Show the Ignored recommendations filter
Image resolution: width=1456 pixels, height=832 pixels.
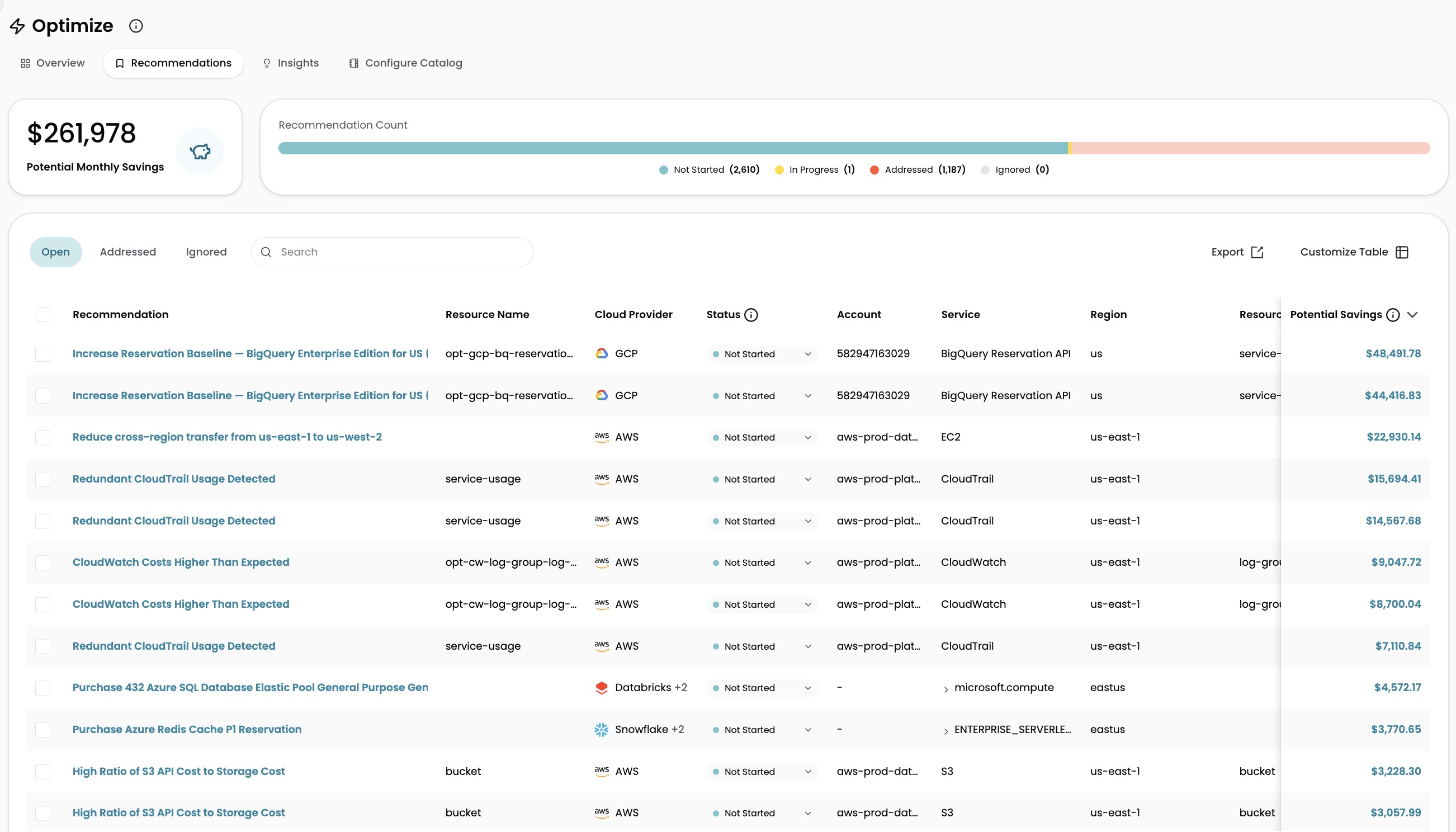pos(206,252)
